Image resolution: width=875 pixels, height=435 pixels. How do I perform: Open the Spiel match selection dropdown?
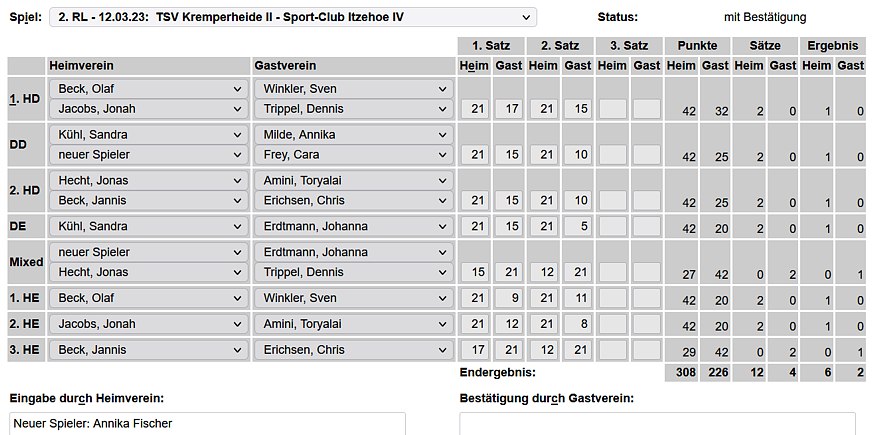click(x=293, y=17)
